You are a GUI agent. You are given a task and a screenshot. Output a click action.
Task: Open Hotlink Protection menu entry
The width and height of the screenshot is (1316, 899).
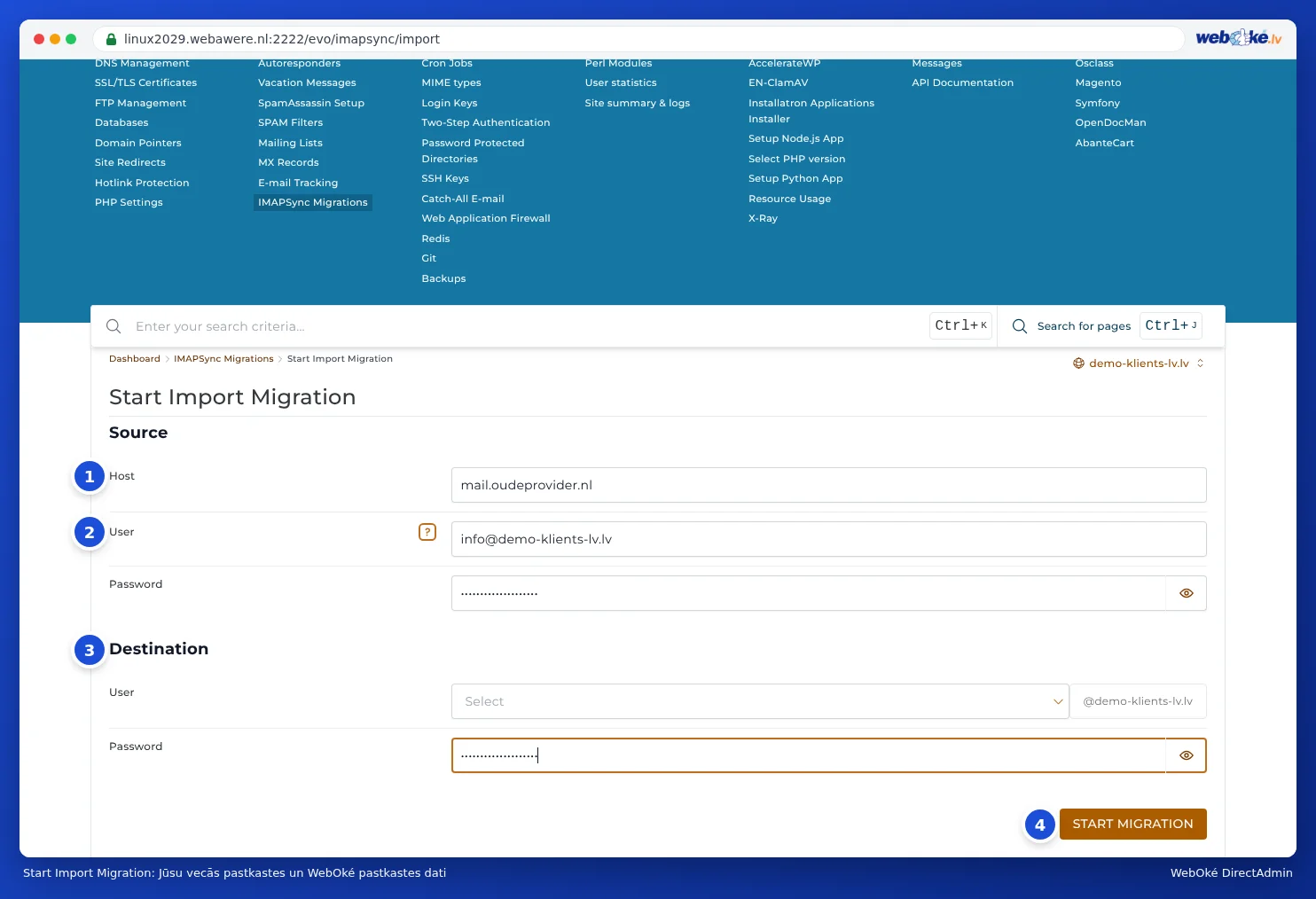click(142, 183)
